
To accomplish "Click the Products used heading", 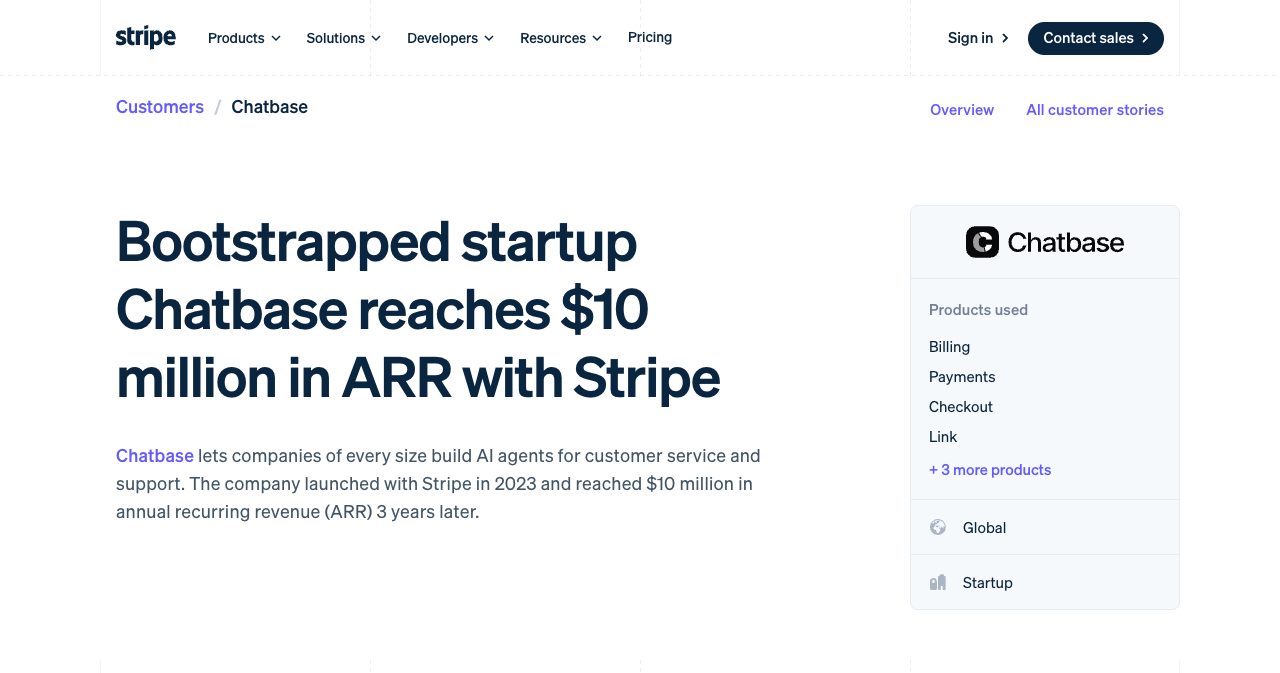I will (978, 310).
